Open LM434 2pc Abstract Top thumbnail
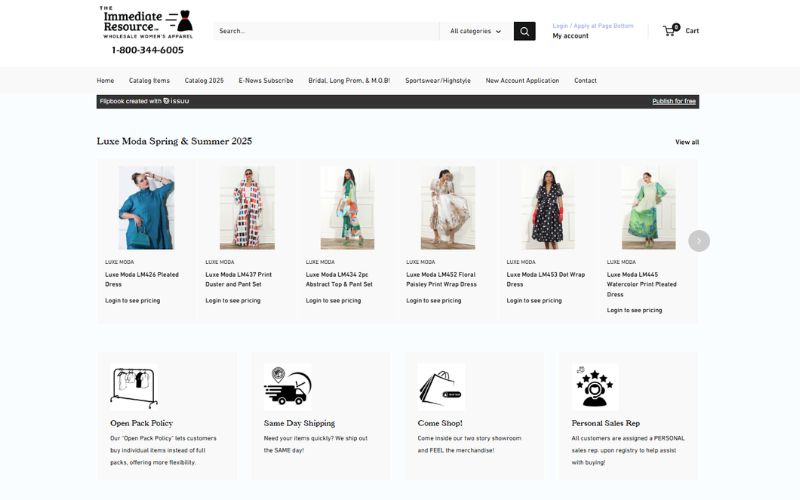This screenshot has height=500, width=800. click(x=347, y=208)
